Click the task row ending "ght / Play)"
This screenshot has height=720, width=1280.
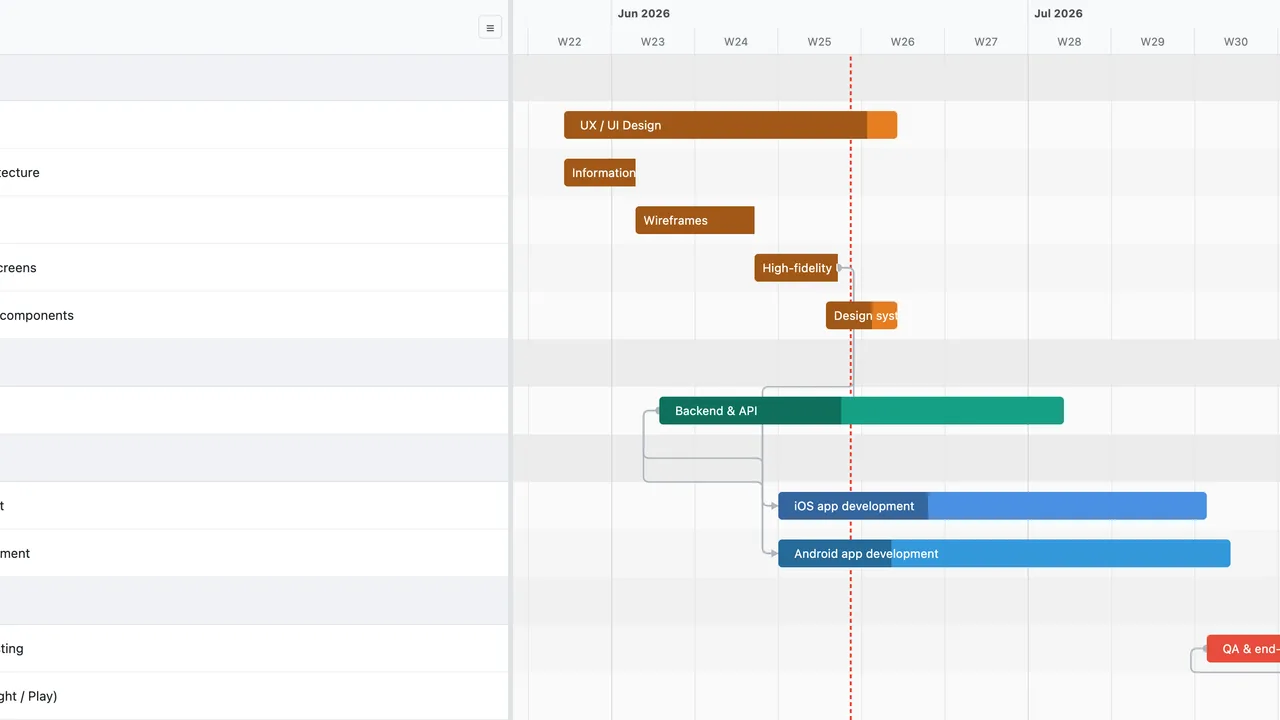[254, 696]
